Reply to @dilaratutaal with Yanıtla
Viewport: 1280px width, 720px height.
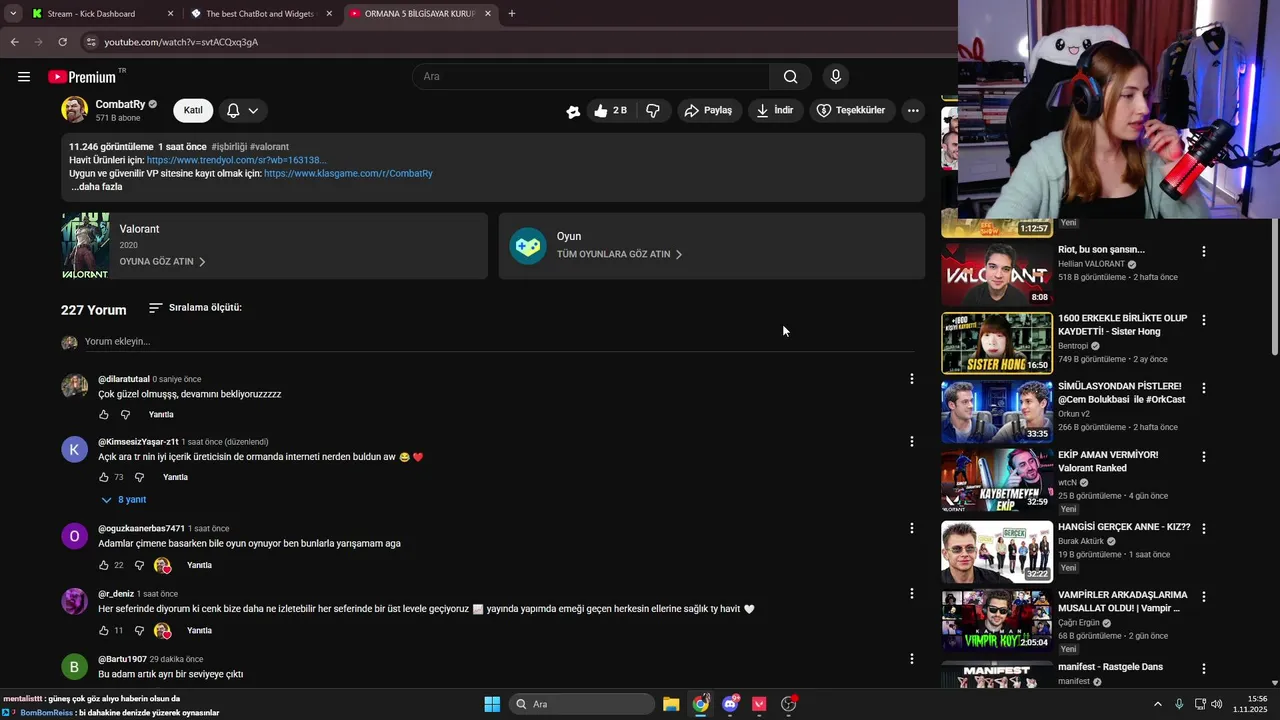tap(161, 415)
